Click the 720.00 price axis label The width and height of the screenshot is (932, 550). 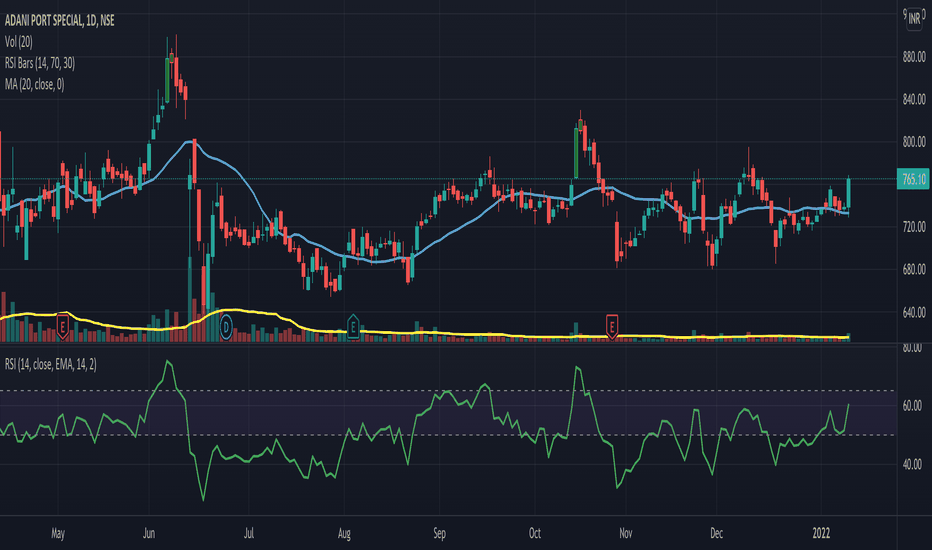click(x=914, y=227)
